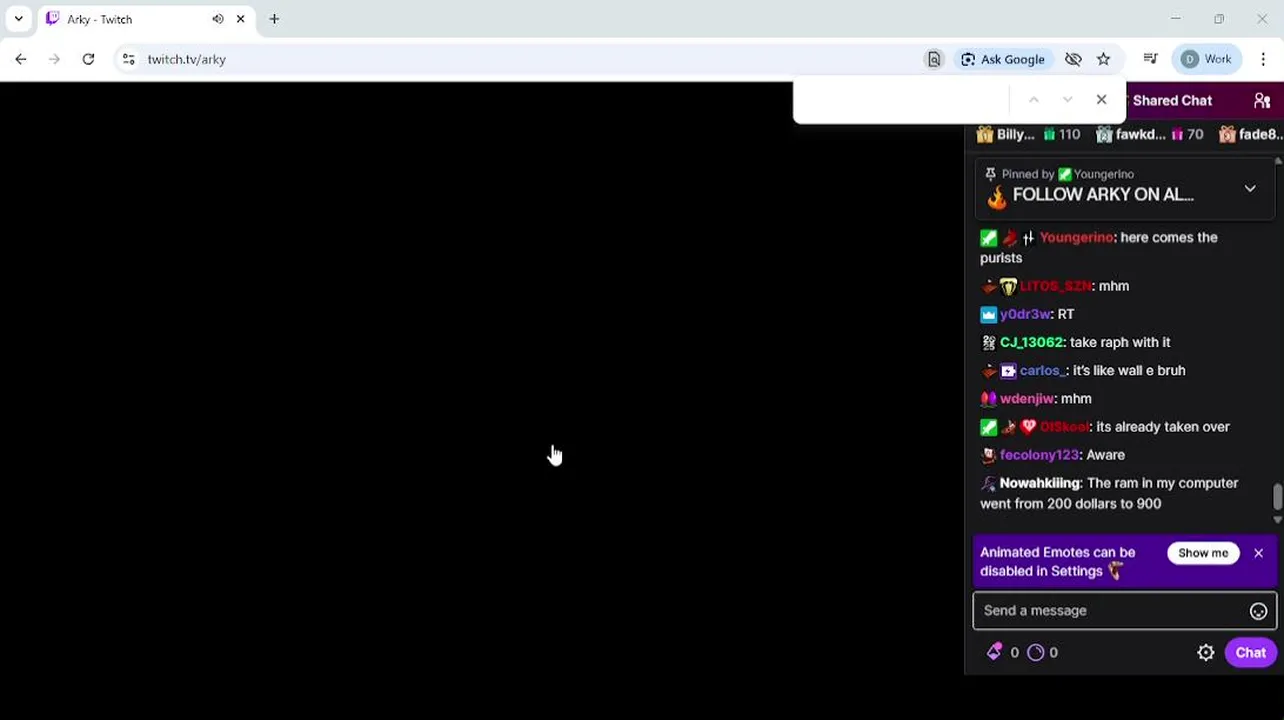This screenshot has height=720, width=1284.
Task: Bookmark this tab with the star icon
Action: tap(1103, 59)
